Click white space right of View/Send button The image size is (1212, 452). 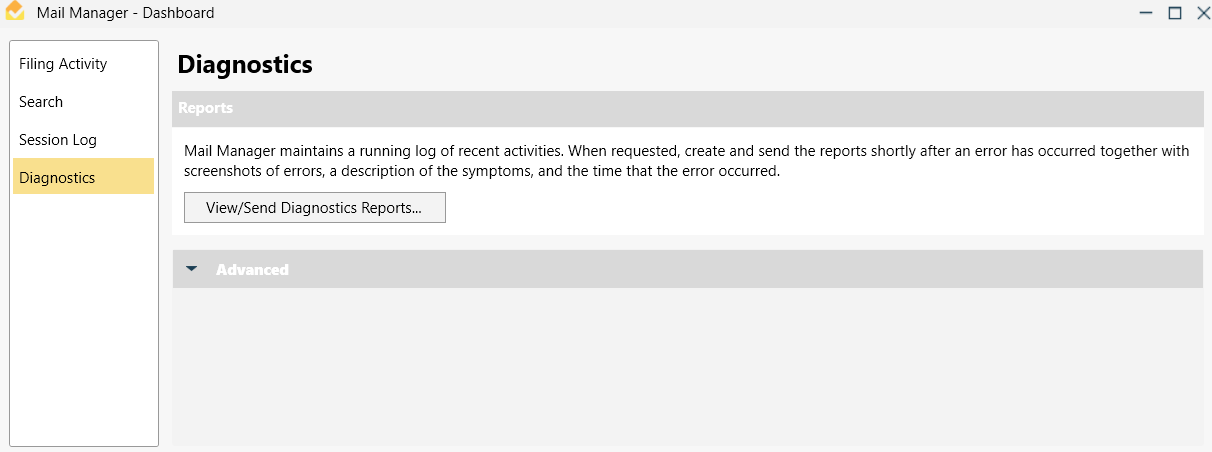coord(820,208)
